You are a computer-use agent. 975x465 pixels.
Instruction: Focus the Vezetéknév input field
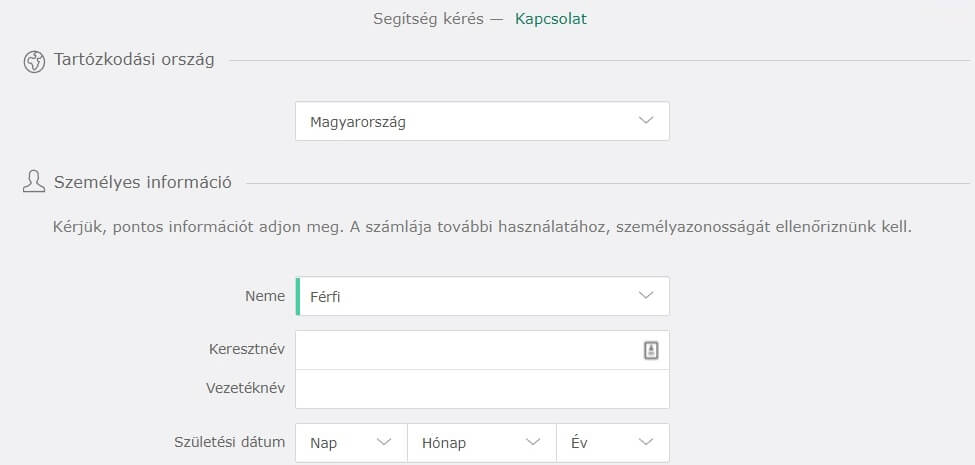(x=483, y=389)
